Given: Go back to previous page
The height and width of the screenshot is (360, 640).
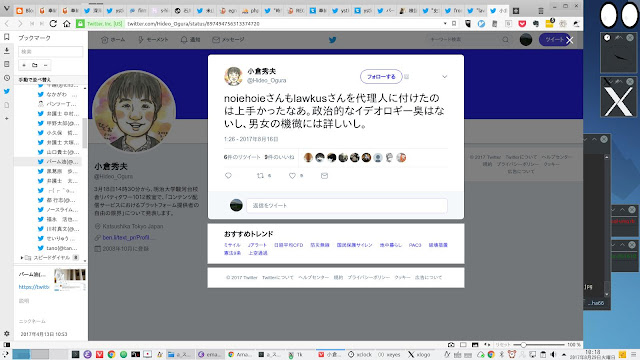Looking at the screenshot, I should coord(7,24).
